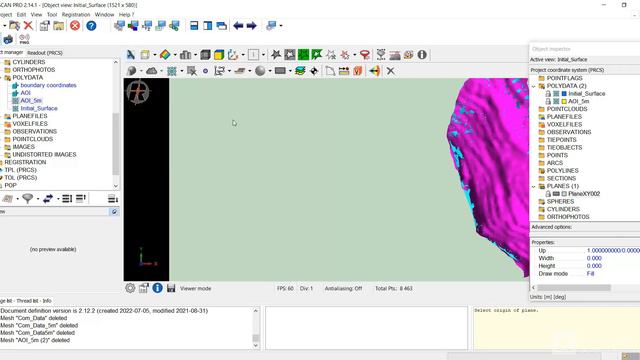This screenshot has width=640, height=360.
Task: Click the rainbow color mode icon
Action: point(165,55)
